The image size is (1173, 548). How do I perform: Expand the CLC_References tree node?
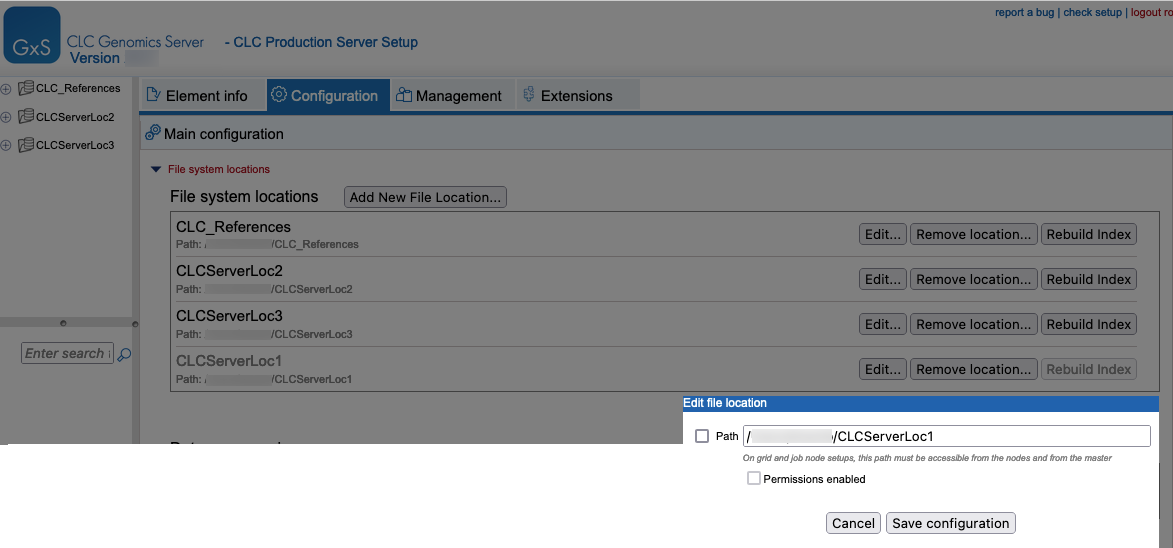coord(6,88)
